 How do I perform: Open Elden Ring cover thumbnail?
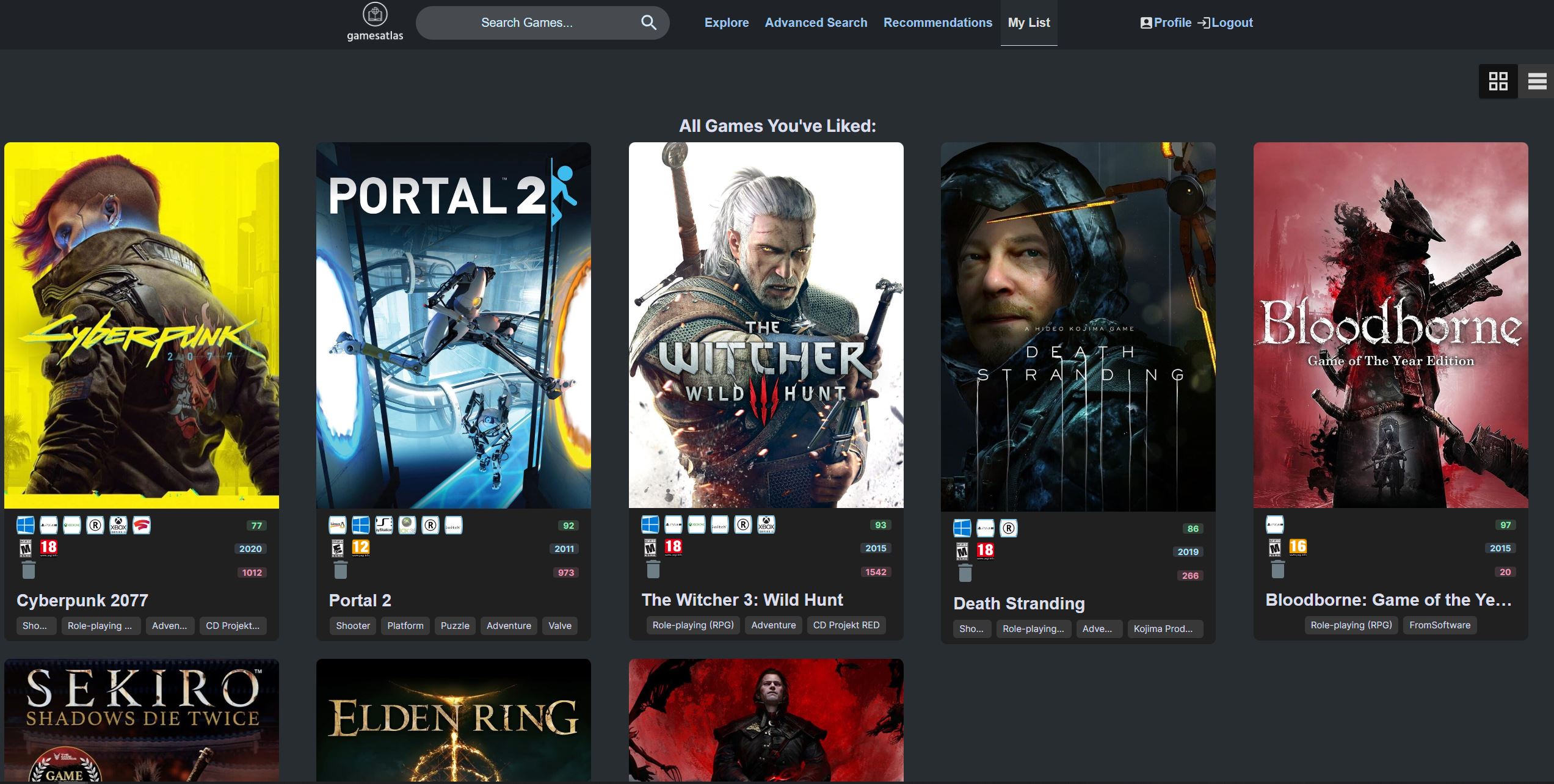coord(453,719)
